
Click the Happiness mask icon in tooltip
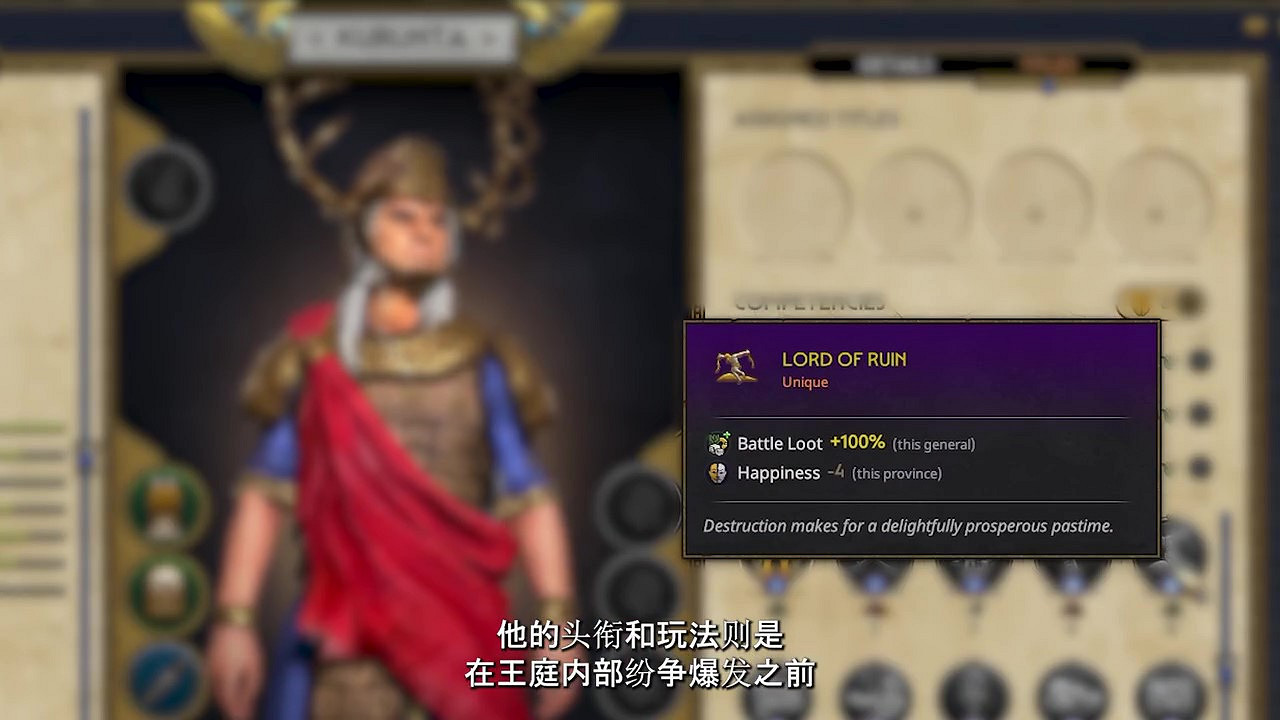click(x=717, y=473)
